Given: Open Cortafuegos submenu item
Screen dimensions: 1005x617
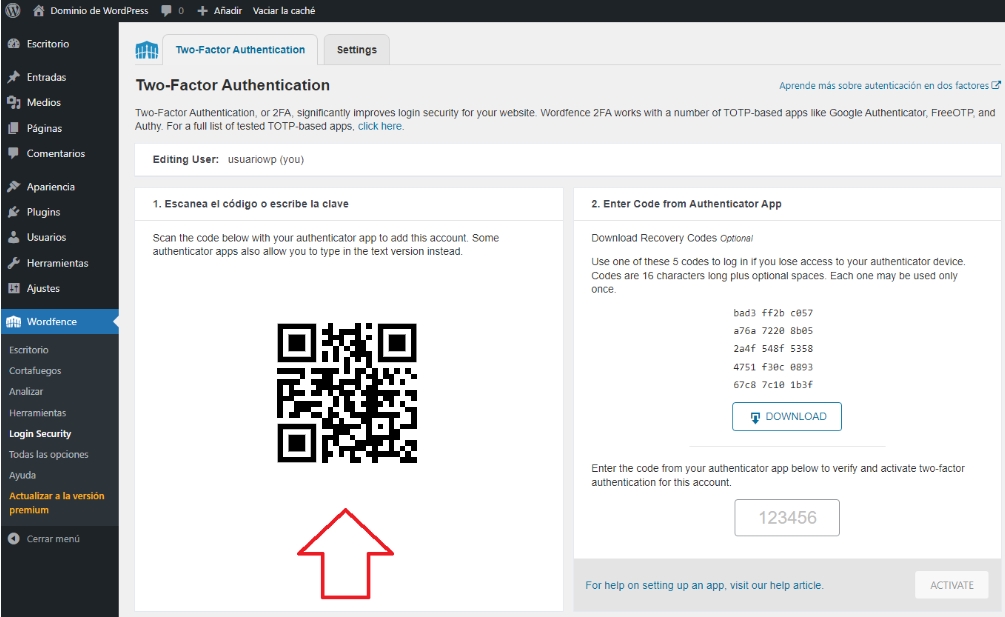Looking at the screenshot, I should 35,370.
